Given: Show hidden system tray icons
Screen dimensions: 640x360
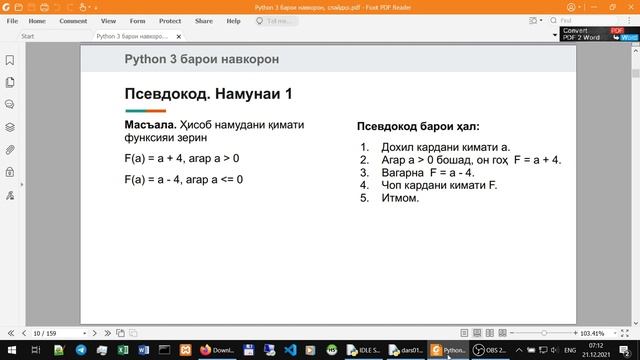Looking at the screenshot, I should pos(519,350).
